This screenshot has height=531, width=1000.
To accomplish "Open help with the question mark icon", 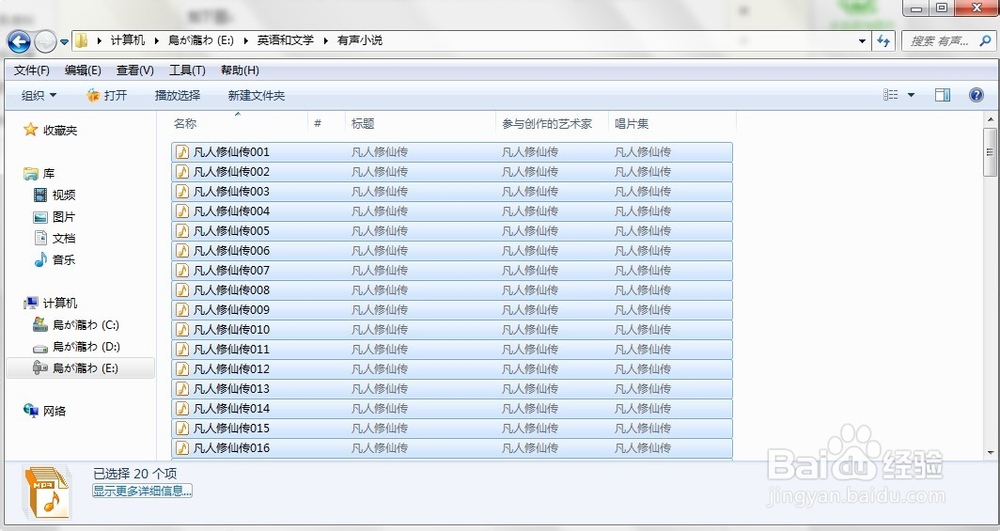I will click(976, 95).
